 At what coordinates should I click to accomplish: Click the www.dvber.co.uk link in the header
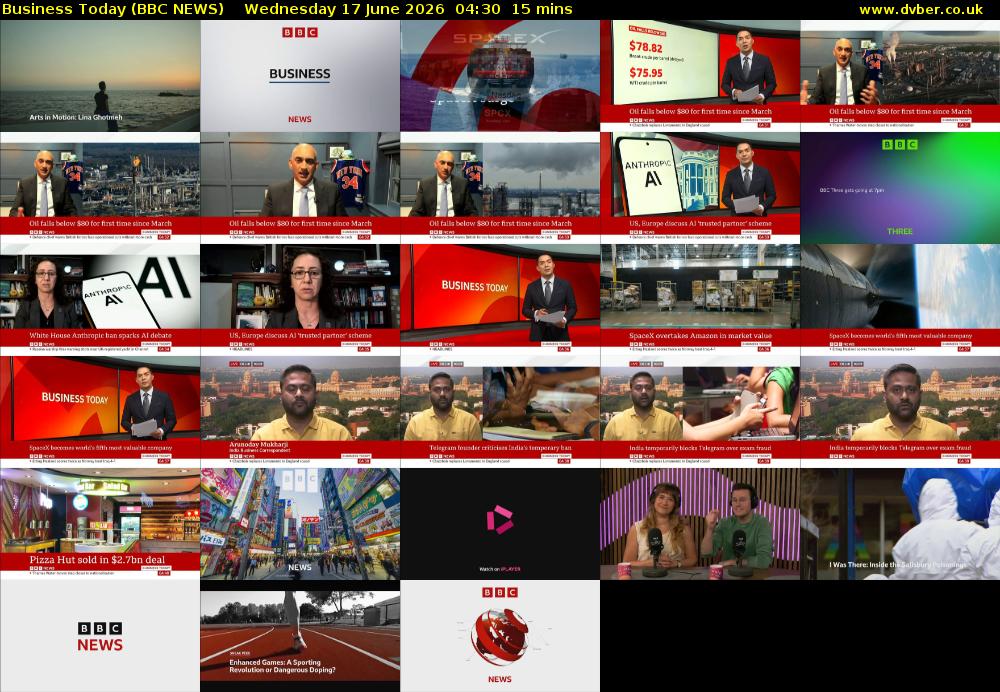[x=921, y=10]
